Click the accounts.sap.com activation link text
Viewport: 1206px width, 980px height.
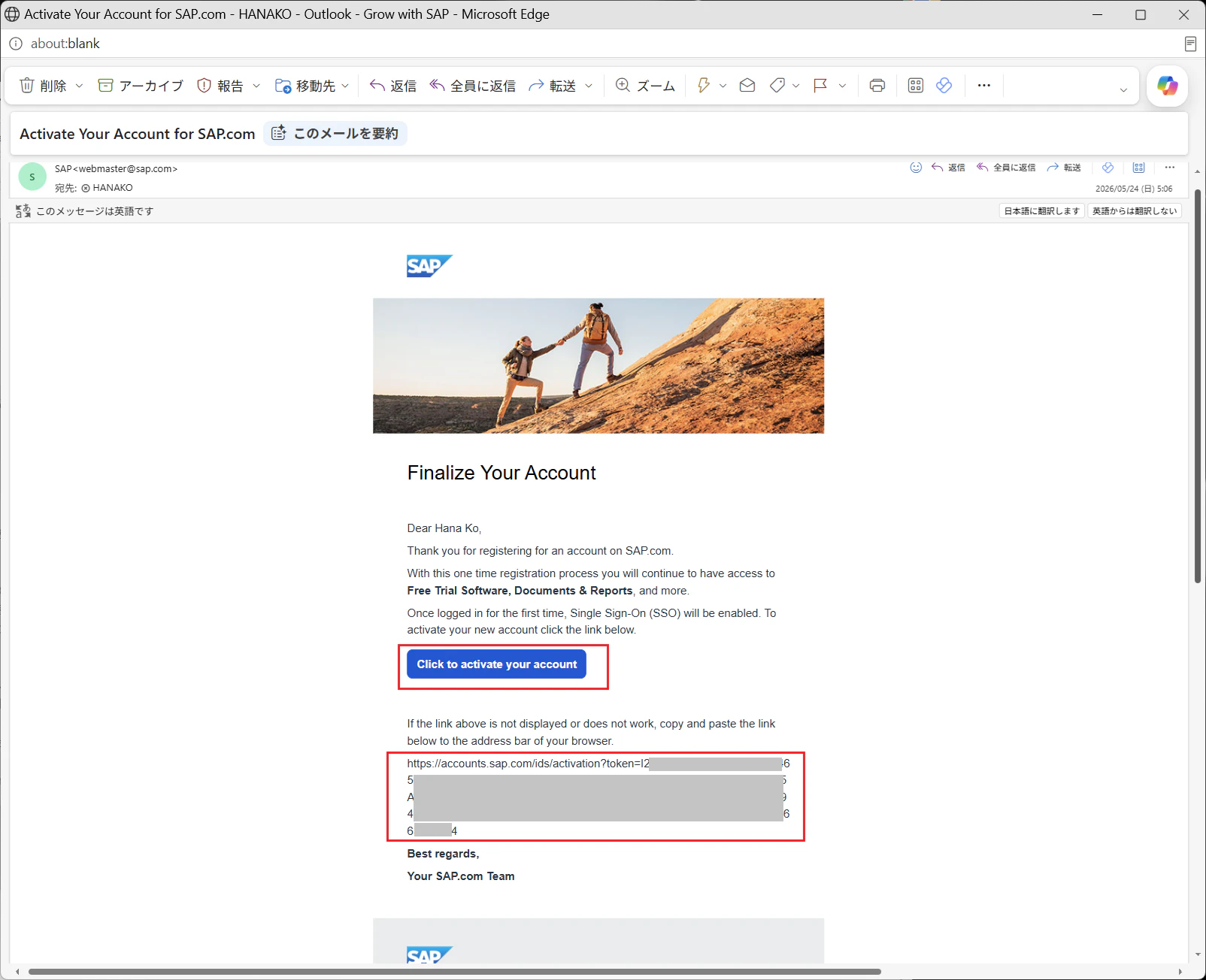click(598, 797)
